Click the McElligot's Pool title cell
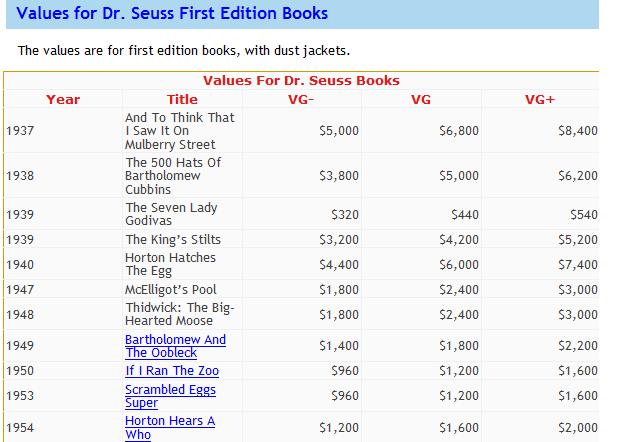Viewport: 622px width, 442px height. pyautogui.click(x=182, y=290)
